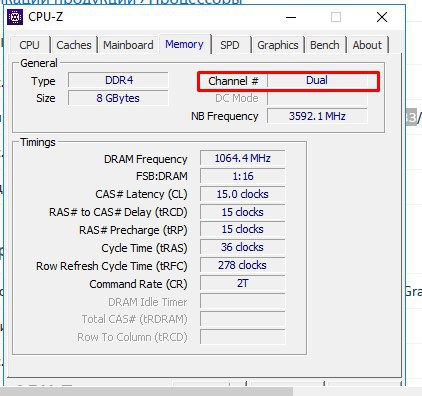Click the FSB:DRAM label

pos(162,176)
